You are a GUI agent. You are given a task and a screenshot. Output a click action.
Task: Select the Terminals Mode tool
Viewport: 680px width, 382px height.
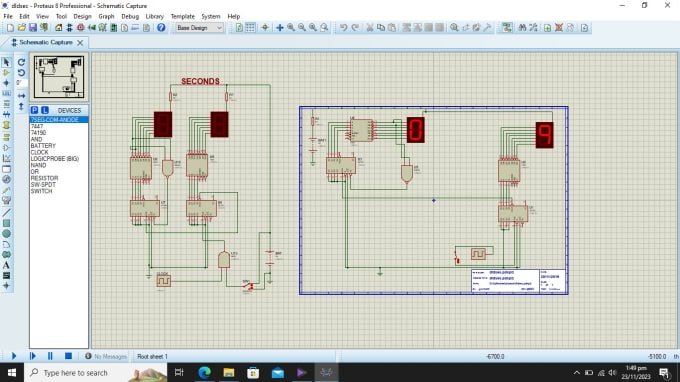pyautogui.click(x=6, y=137)
